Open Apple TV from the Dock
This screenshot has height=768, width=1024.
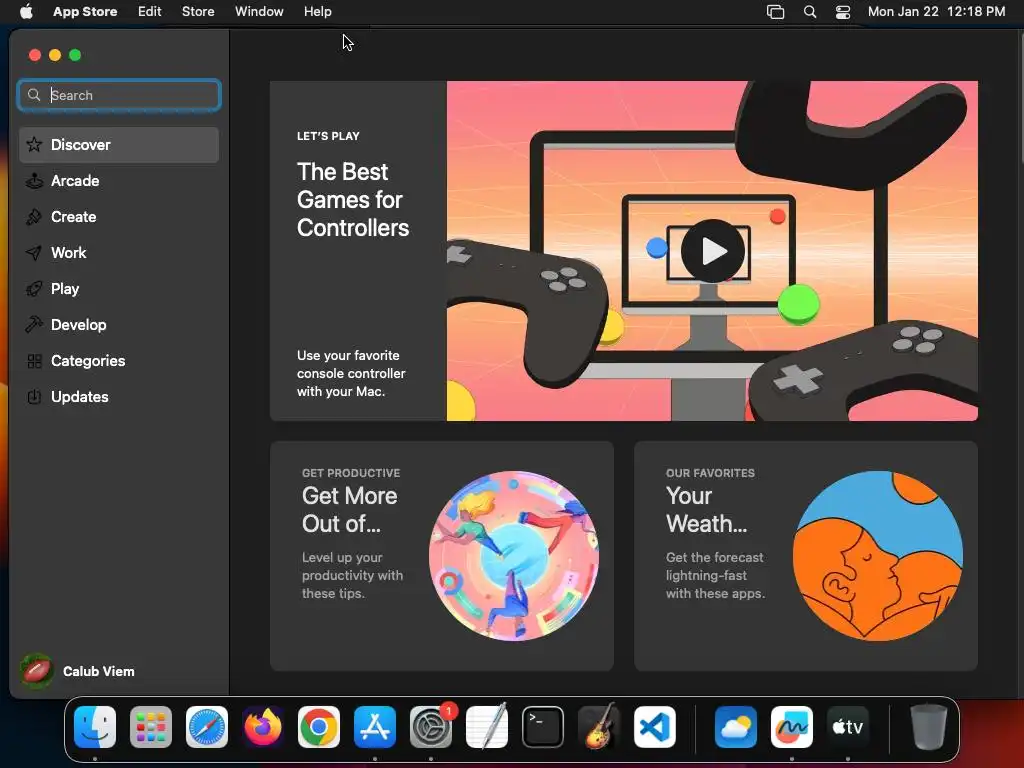848,727
